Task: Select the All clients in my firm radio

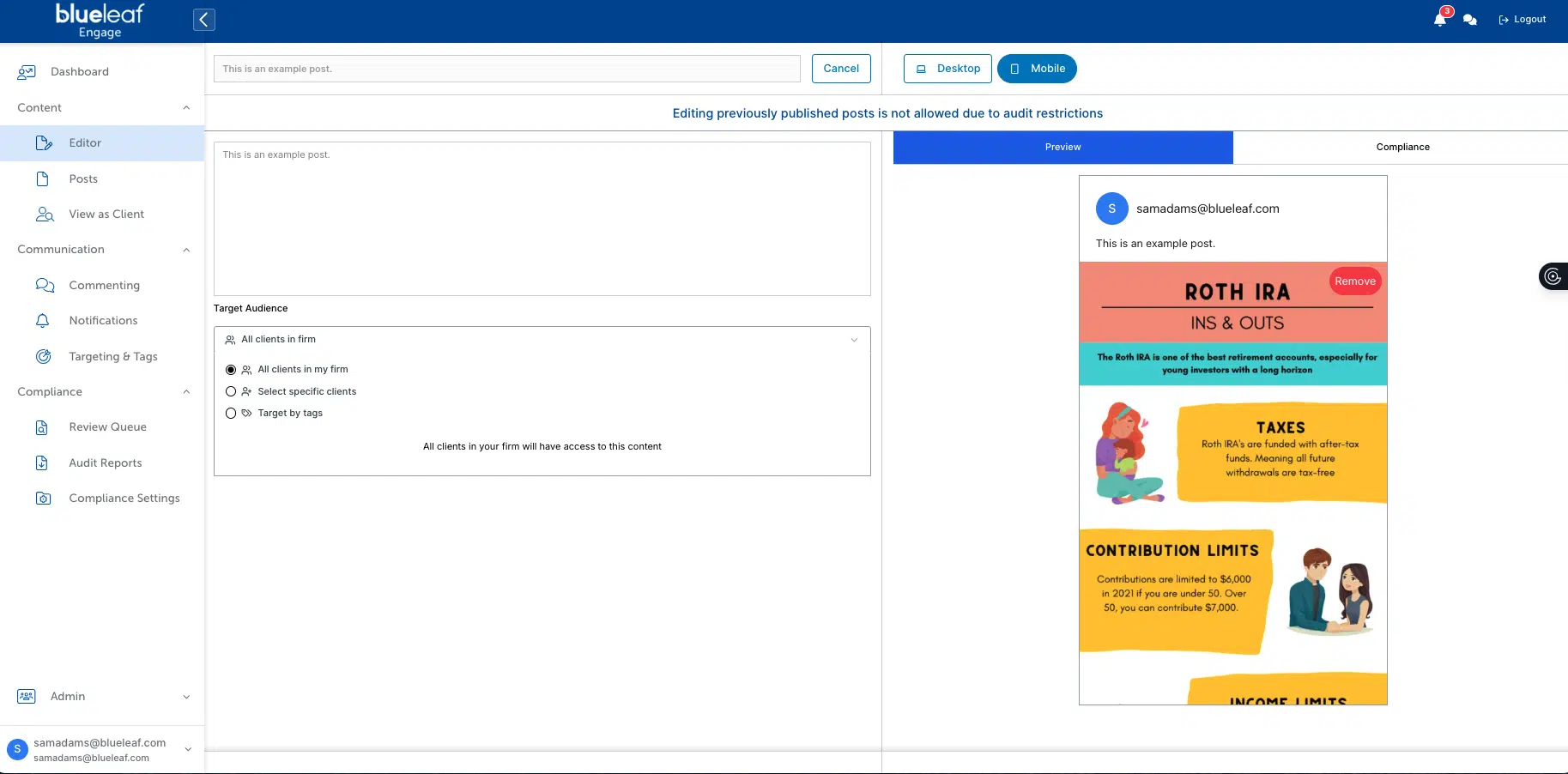Action: click(230, 370)
